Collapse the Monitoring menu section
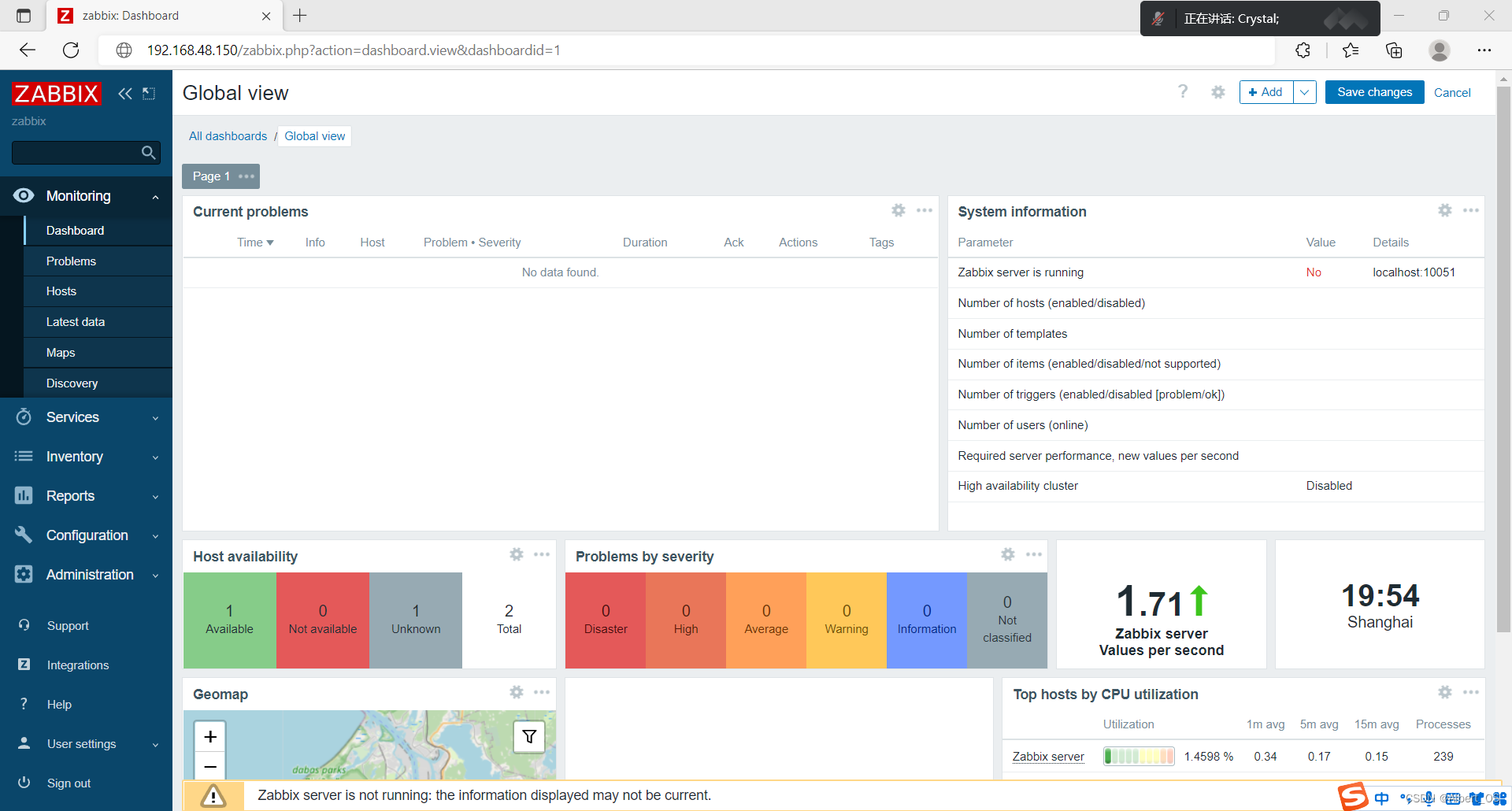Viewport: 1512px width, 811px height. [86, 196]
